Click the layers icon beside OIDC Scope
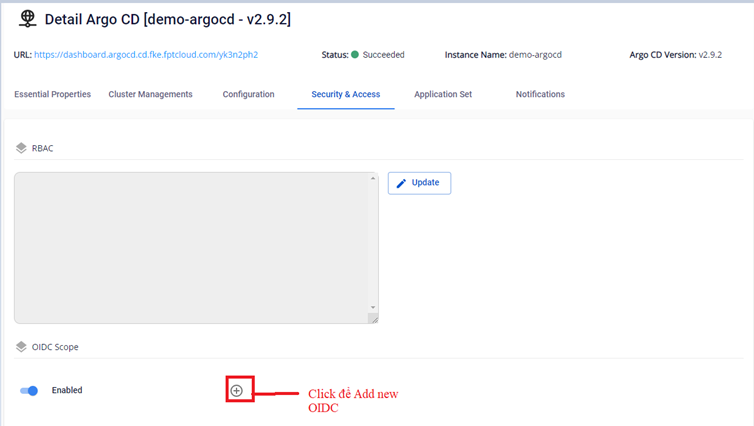 coord(21,347)
